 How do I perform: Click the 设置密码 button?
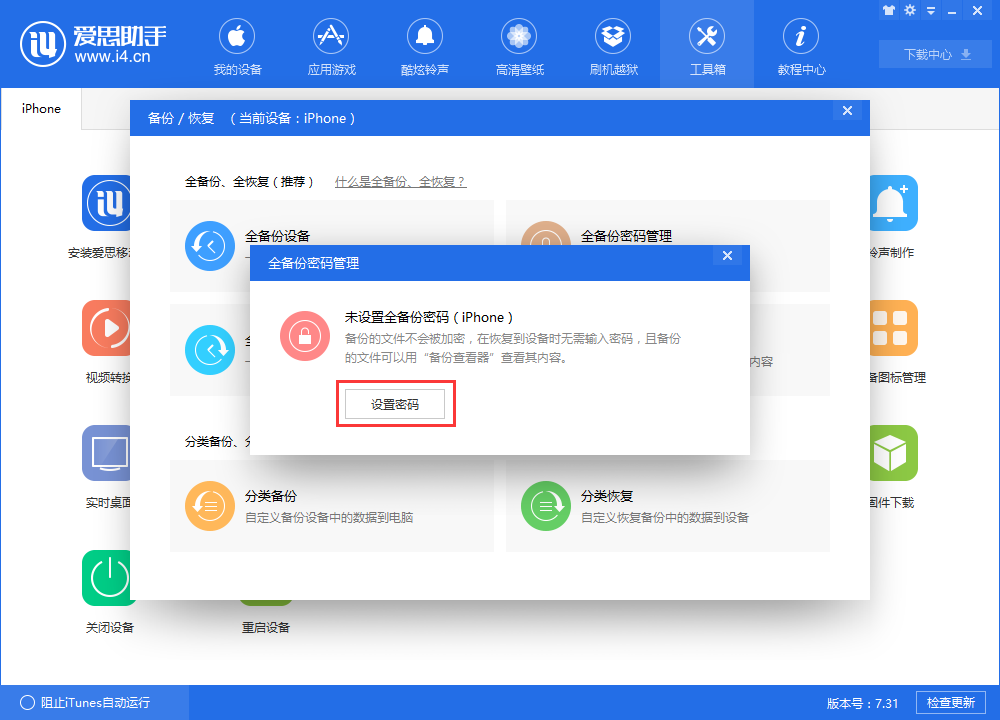point(396,403)
